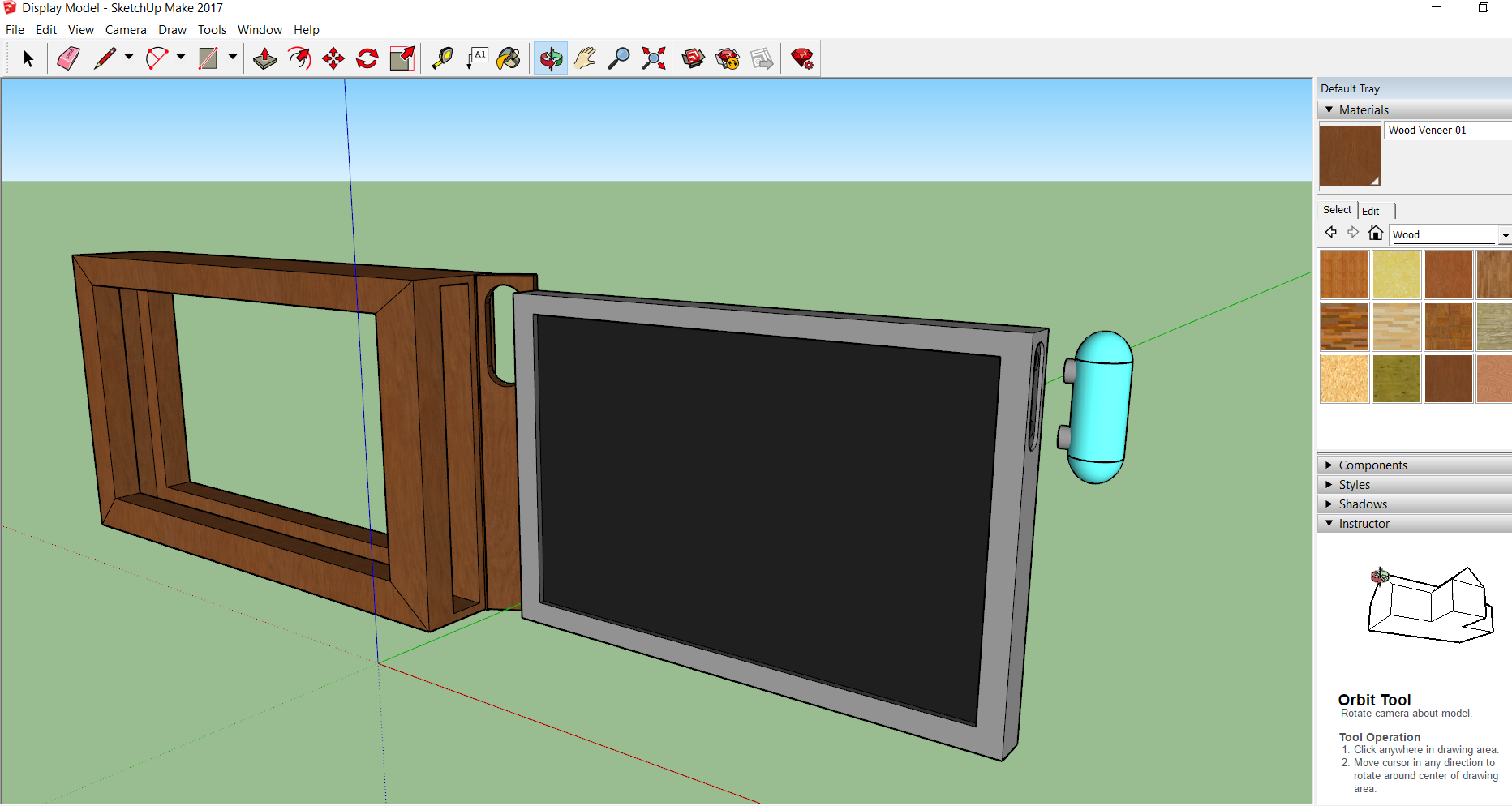1512x806 pixels.
Task: Select the light yellow wood material swatch
Action: point(1397,274)
